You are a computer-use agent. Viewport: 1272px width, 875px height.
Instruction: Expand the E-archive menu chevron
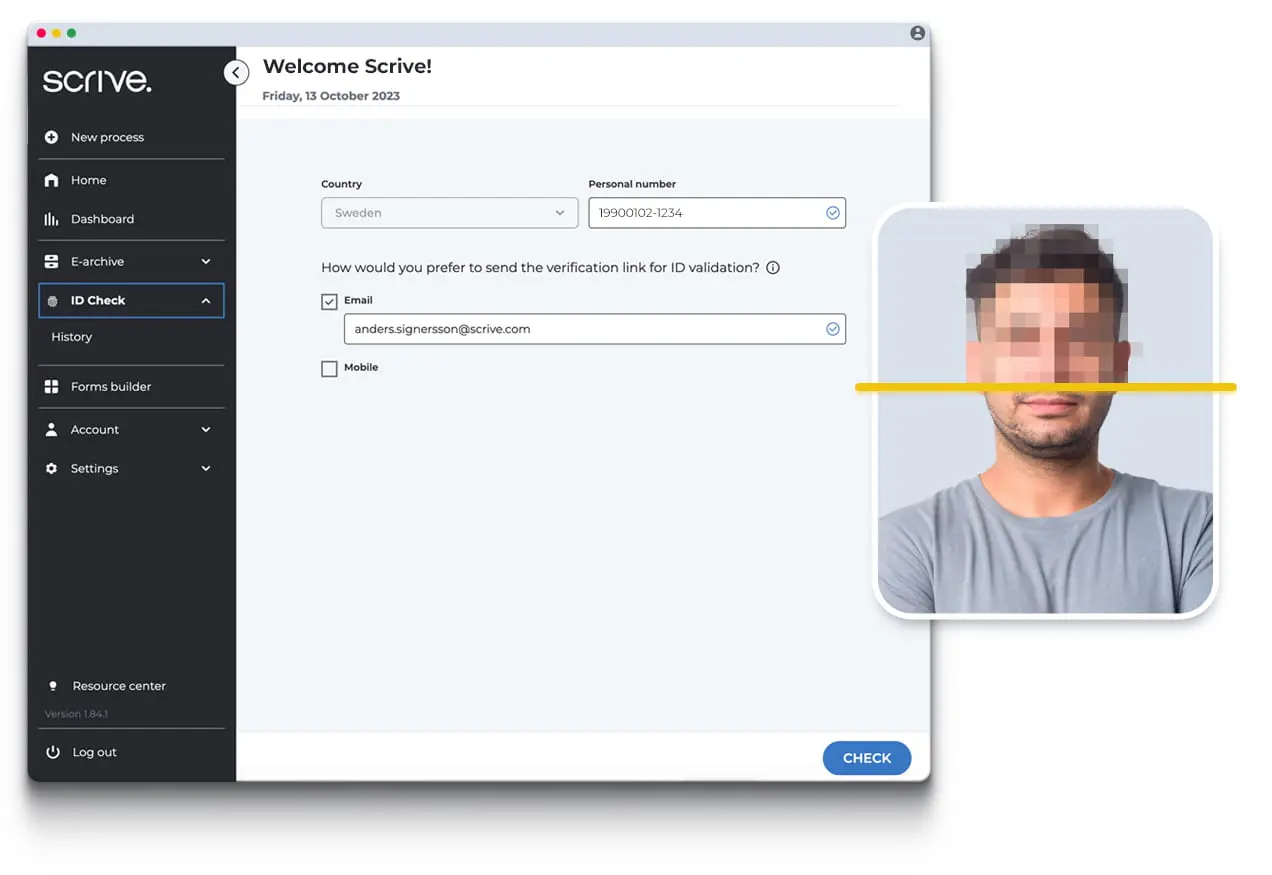[x=206, y=262]
